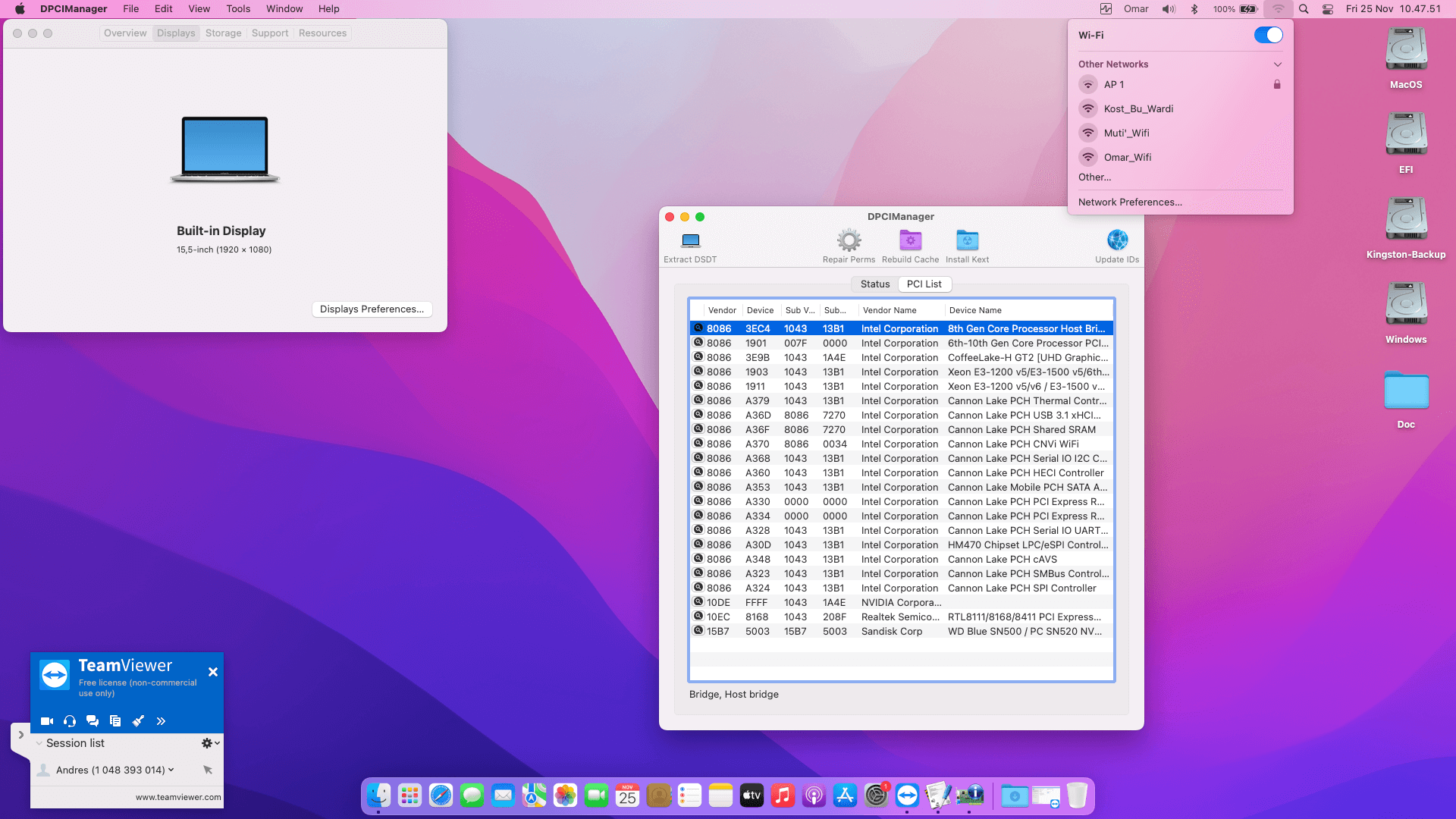Switch to the Status tab
The width and height of the screenshot is (1456, 819).
[874, 284]
